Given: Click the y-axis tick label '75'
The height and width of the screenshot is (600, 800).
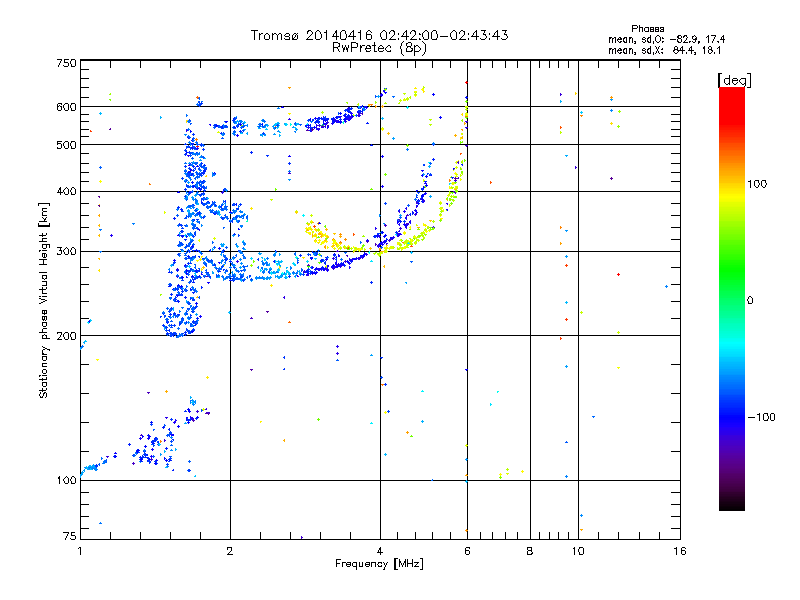Looking at the screenshot, I should pos(70,536).
